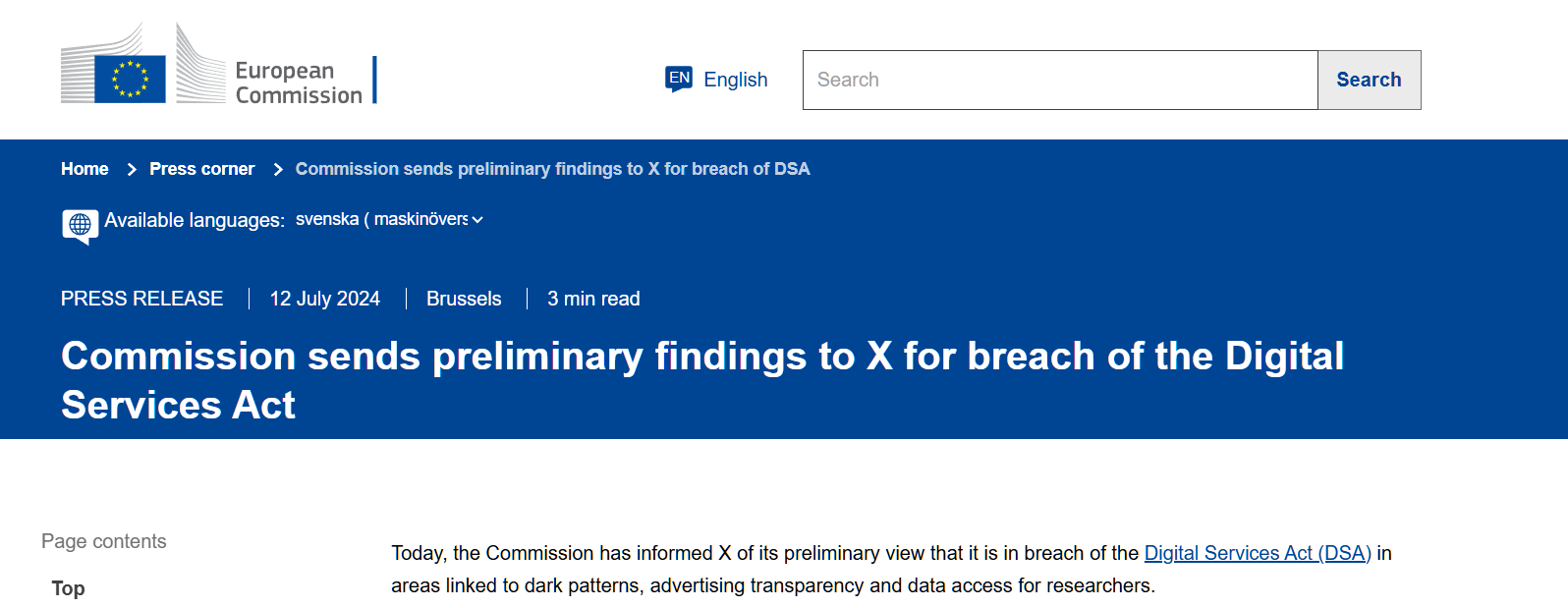Focus the Search text field
Screen dimensions: 1568x608
click(x=1059, y=80)
